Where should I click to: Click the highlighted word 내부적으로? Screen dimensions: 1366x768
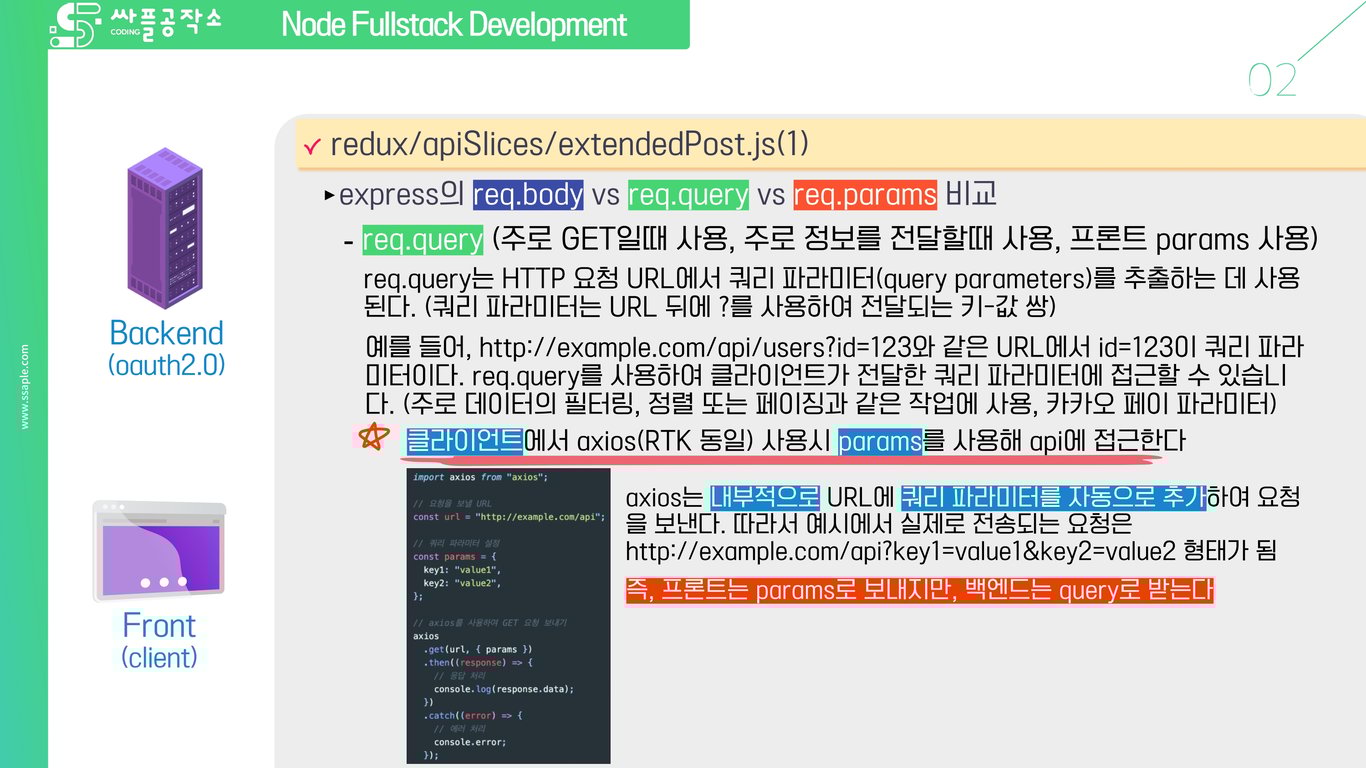pyautogui.click(x=765, y=497)
